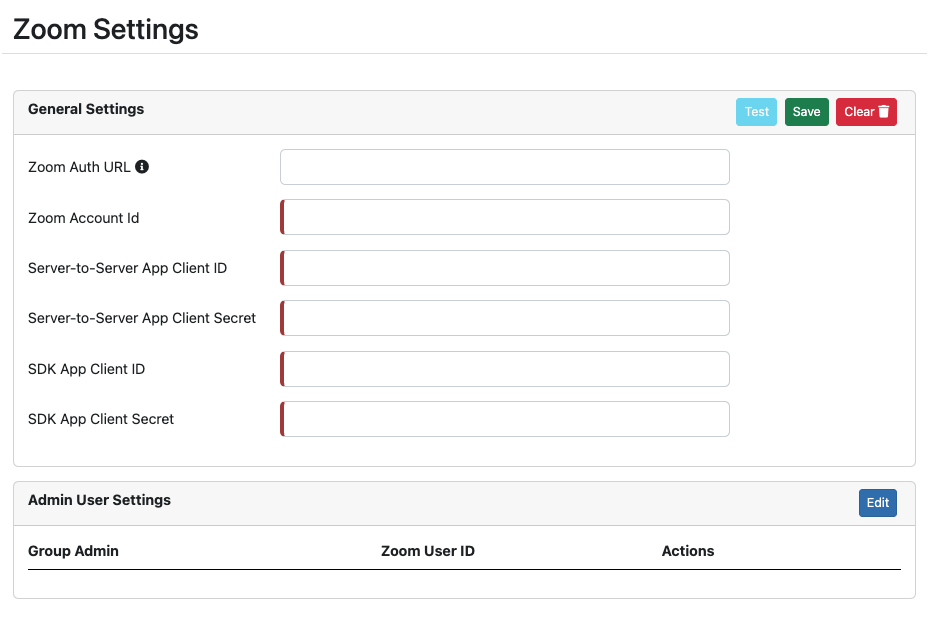This screenshot has height=619, width=932.
Task: Click the Zoom Account Id label
Action: (x=83, y=218)
